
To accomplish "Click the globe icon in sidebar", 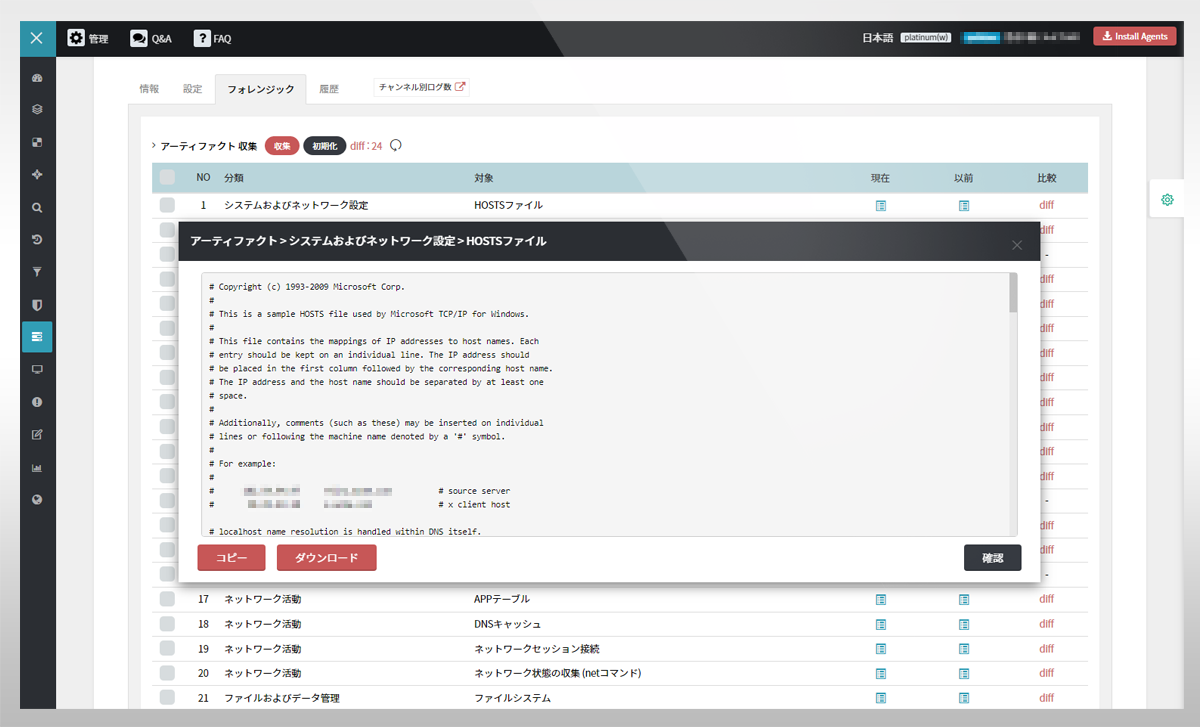I will pos(37,500).
